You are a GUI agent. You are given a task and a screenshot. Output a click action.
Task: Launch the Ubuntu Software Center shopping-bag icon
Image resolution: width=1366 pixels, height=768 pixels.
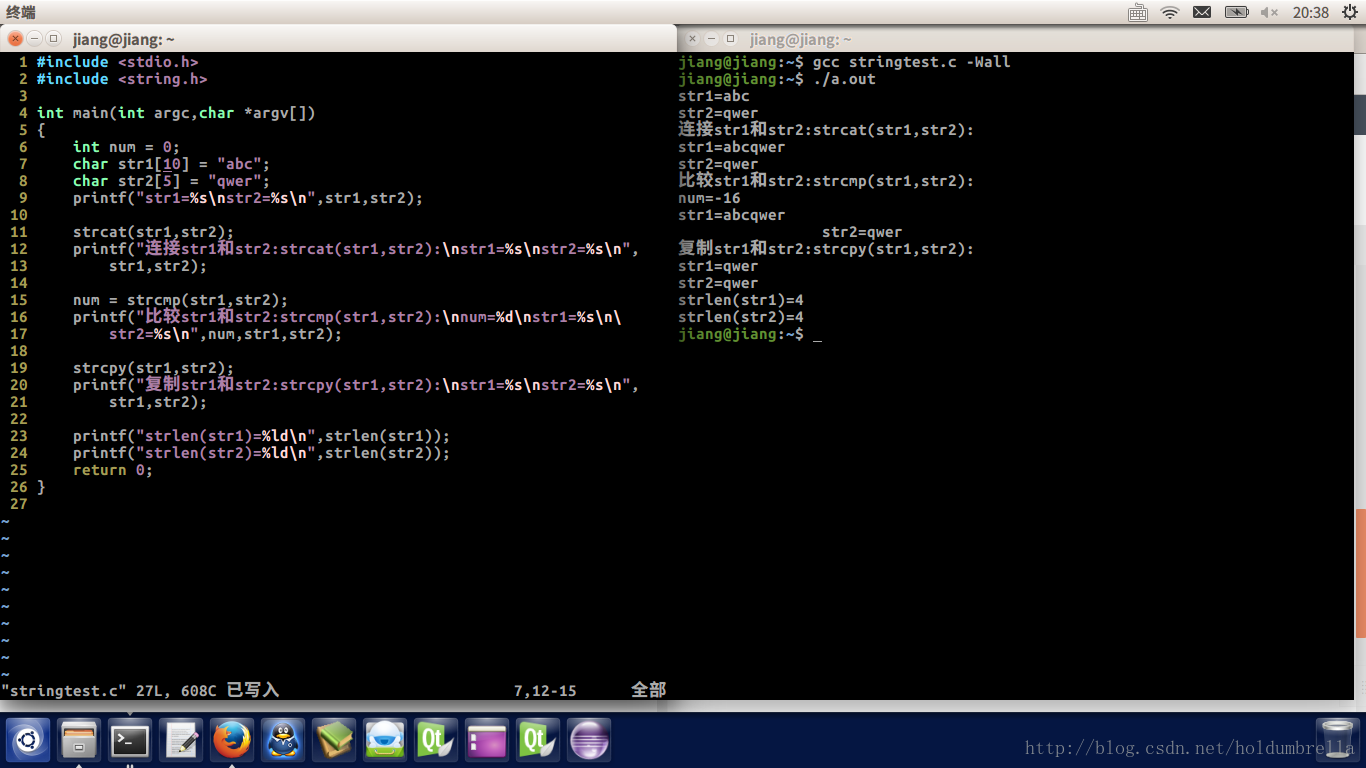click(385, 741)
